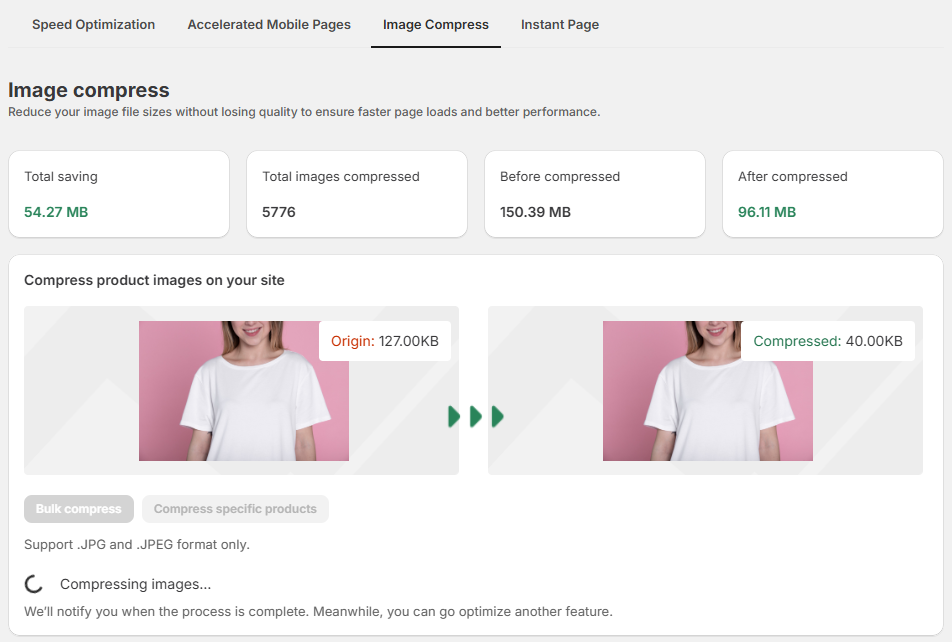Switch to the Speed Optimization tab
Screen dimensions: 952x642
tap(93, 24)
